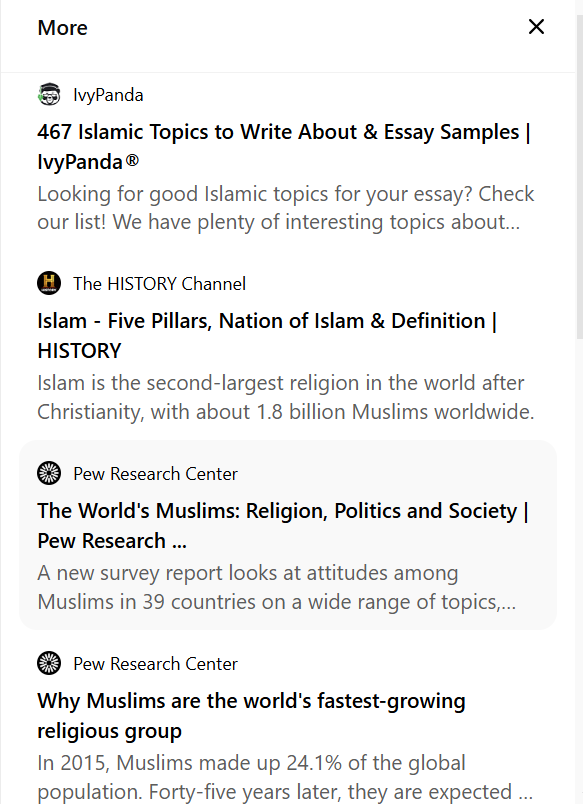Click the 'In 2015, Muslims made up' snippet
Image resolution: width=583 pixels, height=804 pixels.
coord(285,777)
